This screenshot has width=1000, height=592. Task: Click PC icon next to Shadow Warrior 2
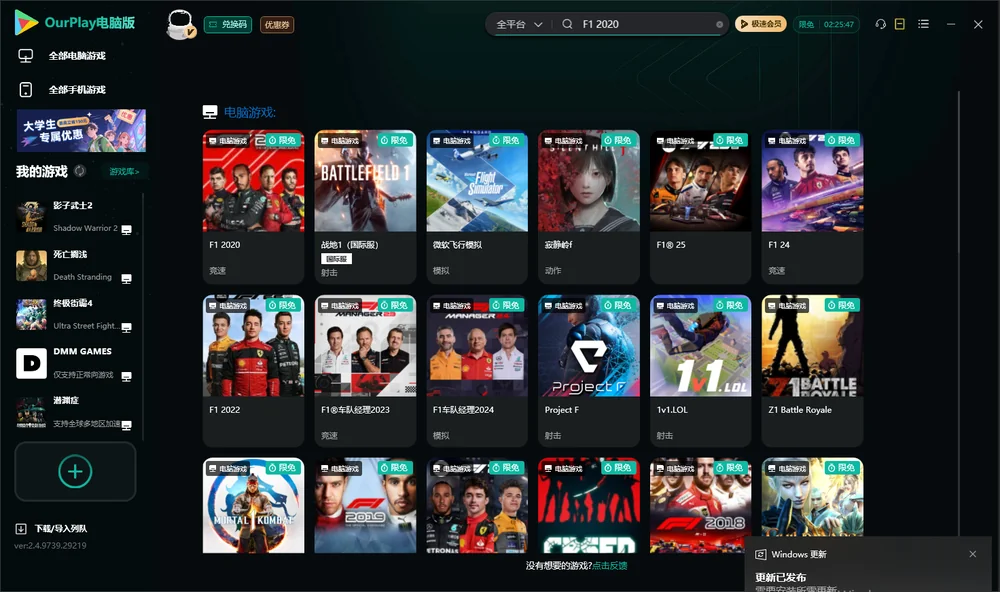(126, 230)
